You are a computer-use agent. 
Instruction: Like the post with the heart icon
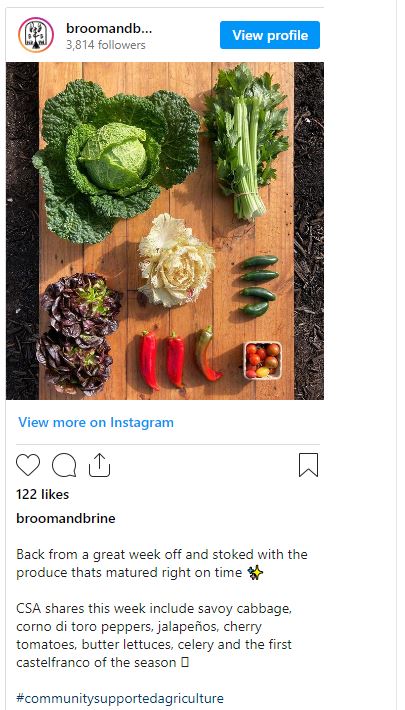coord(28,465)
